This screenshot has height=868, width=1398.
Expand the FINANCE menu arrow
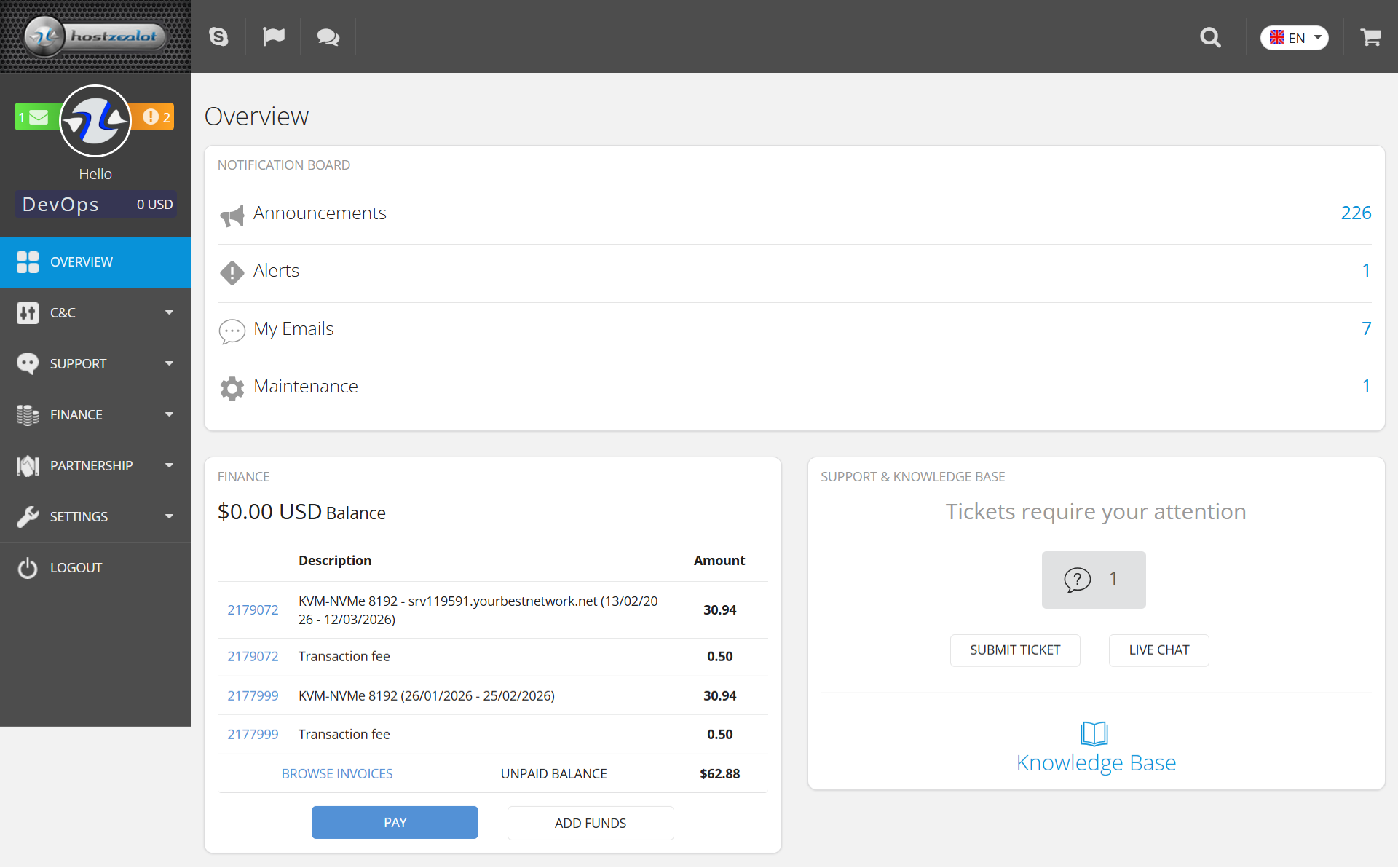[169, 415]
